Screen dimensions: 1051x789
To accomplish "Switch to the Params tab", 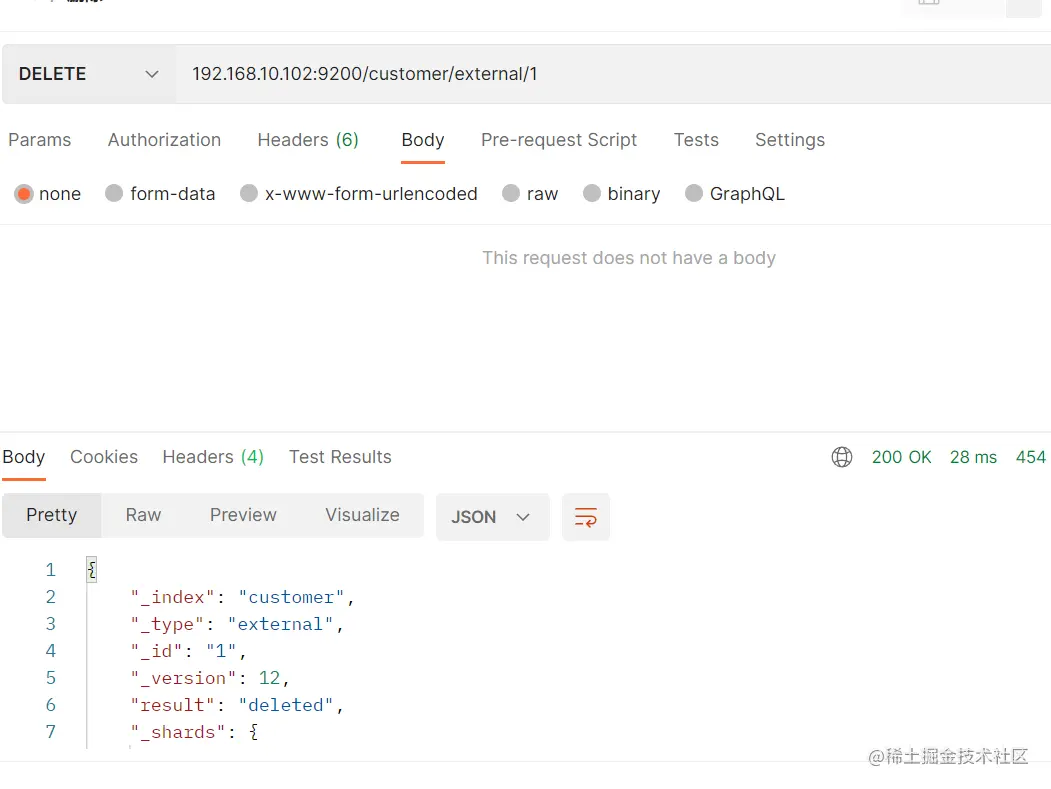I will tap(40, 139).
